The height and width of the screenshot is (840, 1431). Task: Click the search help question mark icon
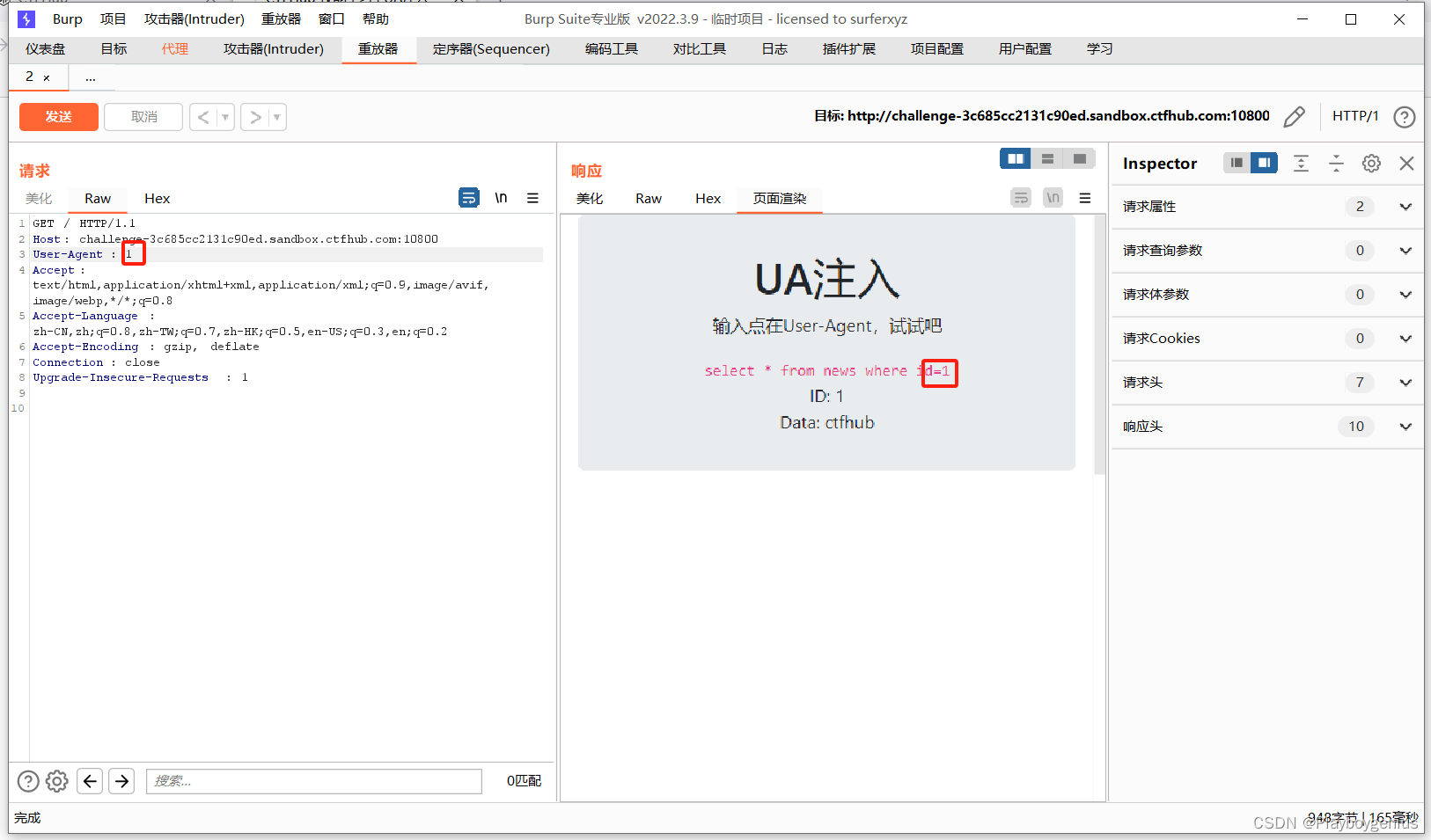pos(28,781)
